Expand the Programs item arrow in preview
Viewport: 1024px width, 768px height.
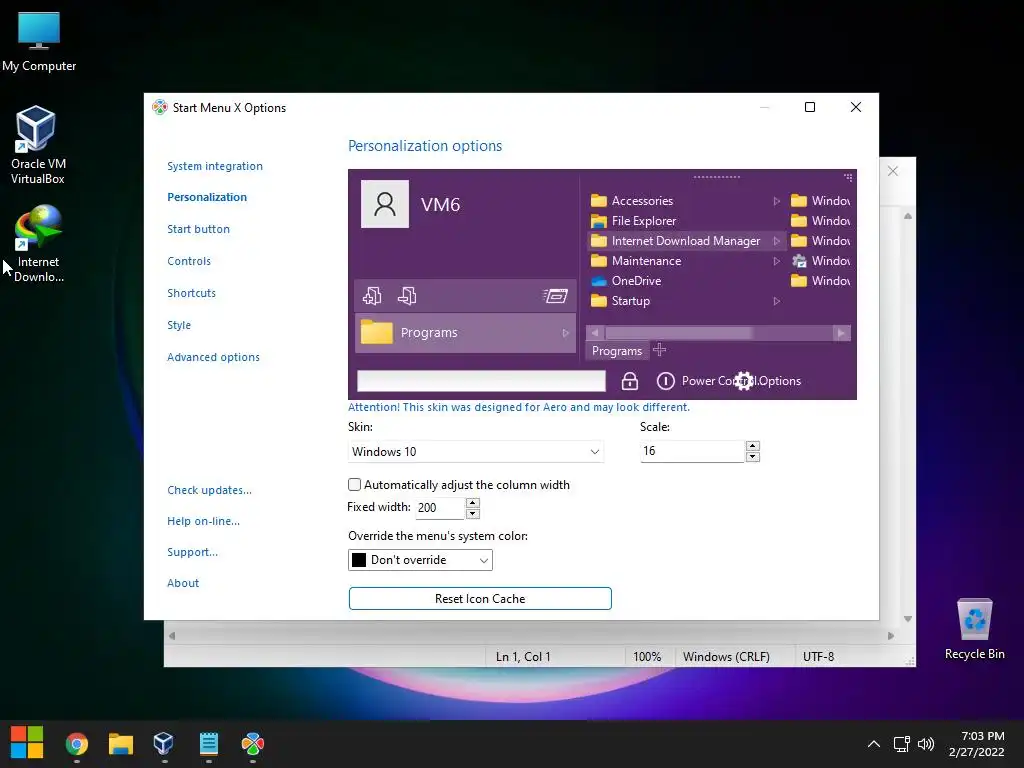click(x=566, y=333)
